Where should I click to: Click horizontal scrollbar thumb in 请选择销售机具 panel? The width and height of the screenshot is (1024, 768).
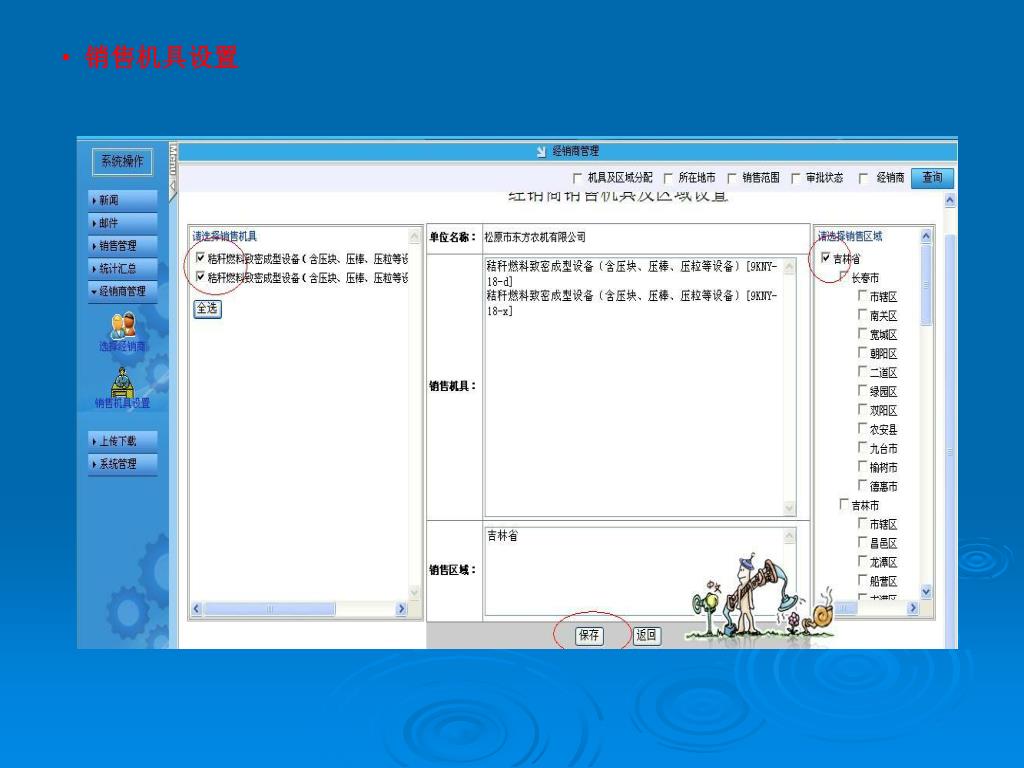coord(269,609)
